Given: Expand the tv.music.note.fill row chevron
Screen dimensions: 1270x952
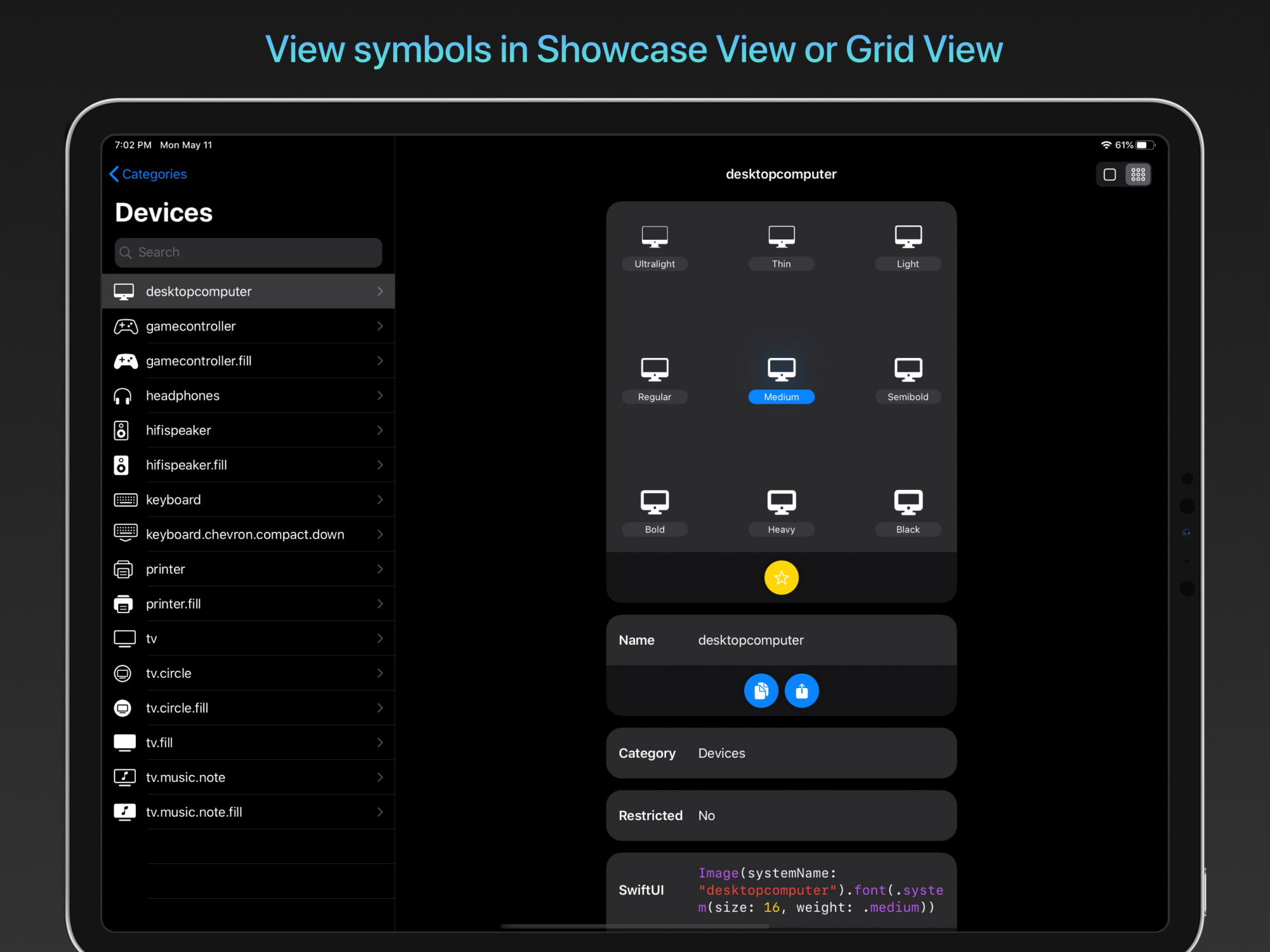Looking at the screenshot, I should click(380, 812).
